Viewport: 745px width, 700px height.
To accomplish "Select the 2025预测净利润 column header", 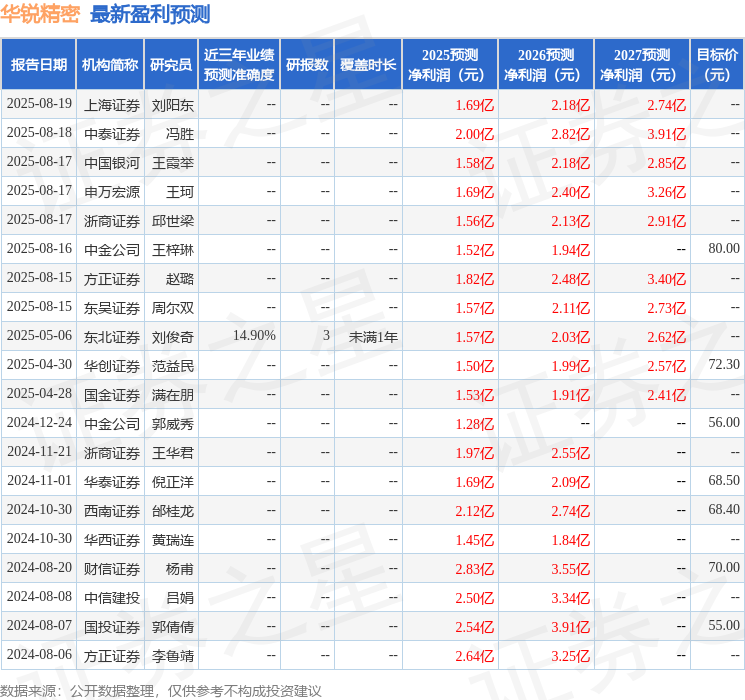I will (450, 65).
